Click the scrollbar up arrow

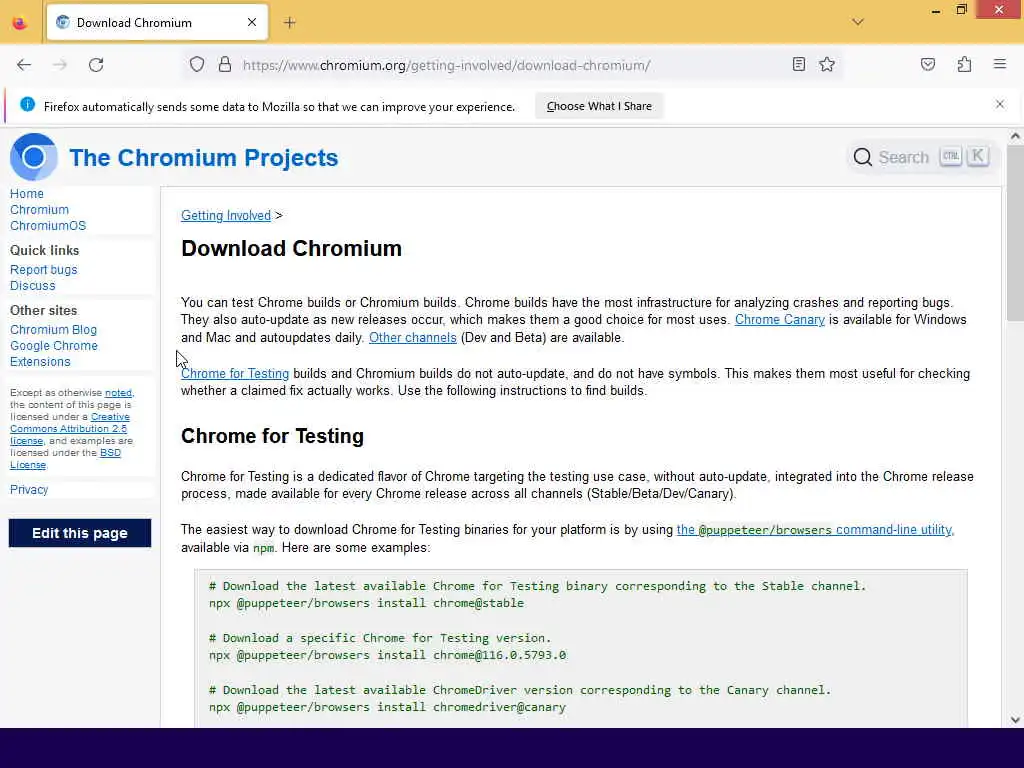tap(1015, 136)
